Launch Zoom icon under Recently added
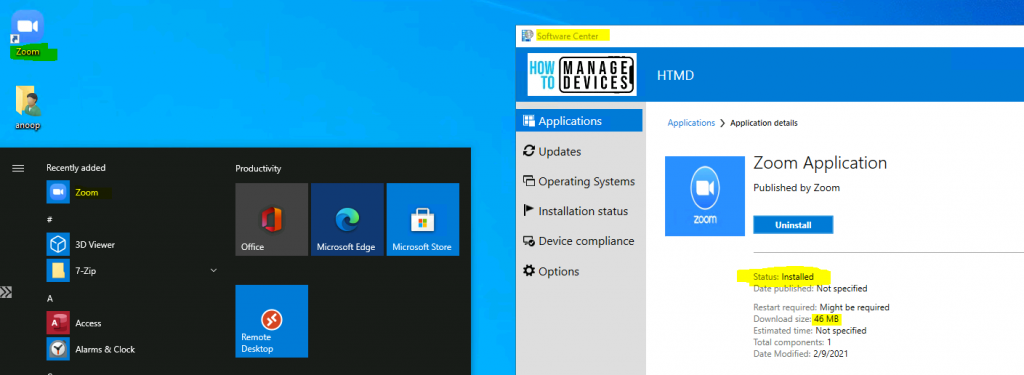1024x375 pixels. click(58, 192)
